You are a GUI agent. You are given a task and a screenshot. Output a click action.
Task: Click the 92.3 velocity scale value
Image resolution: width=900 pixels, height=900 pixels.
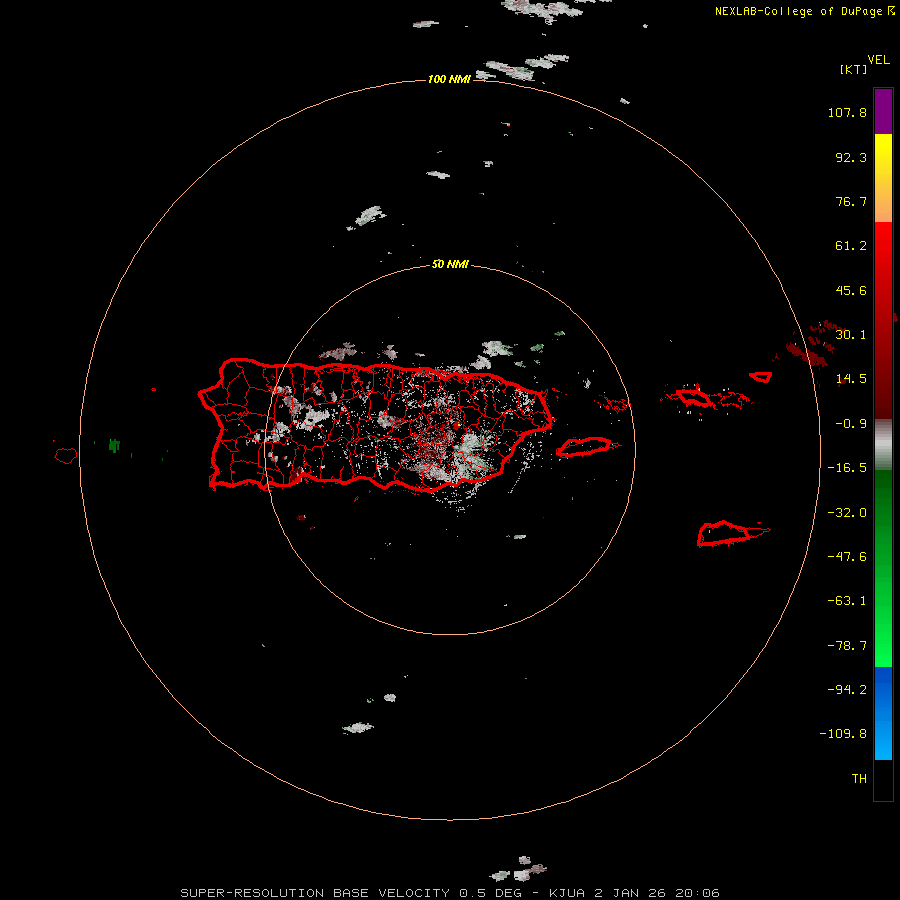click(851, 157)
